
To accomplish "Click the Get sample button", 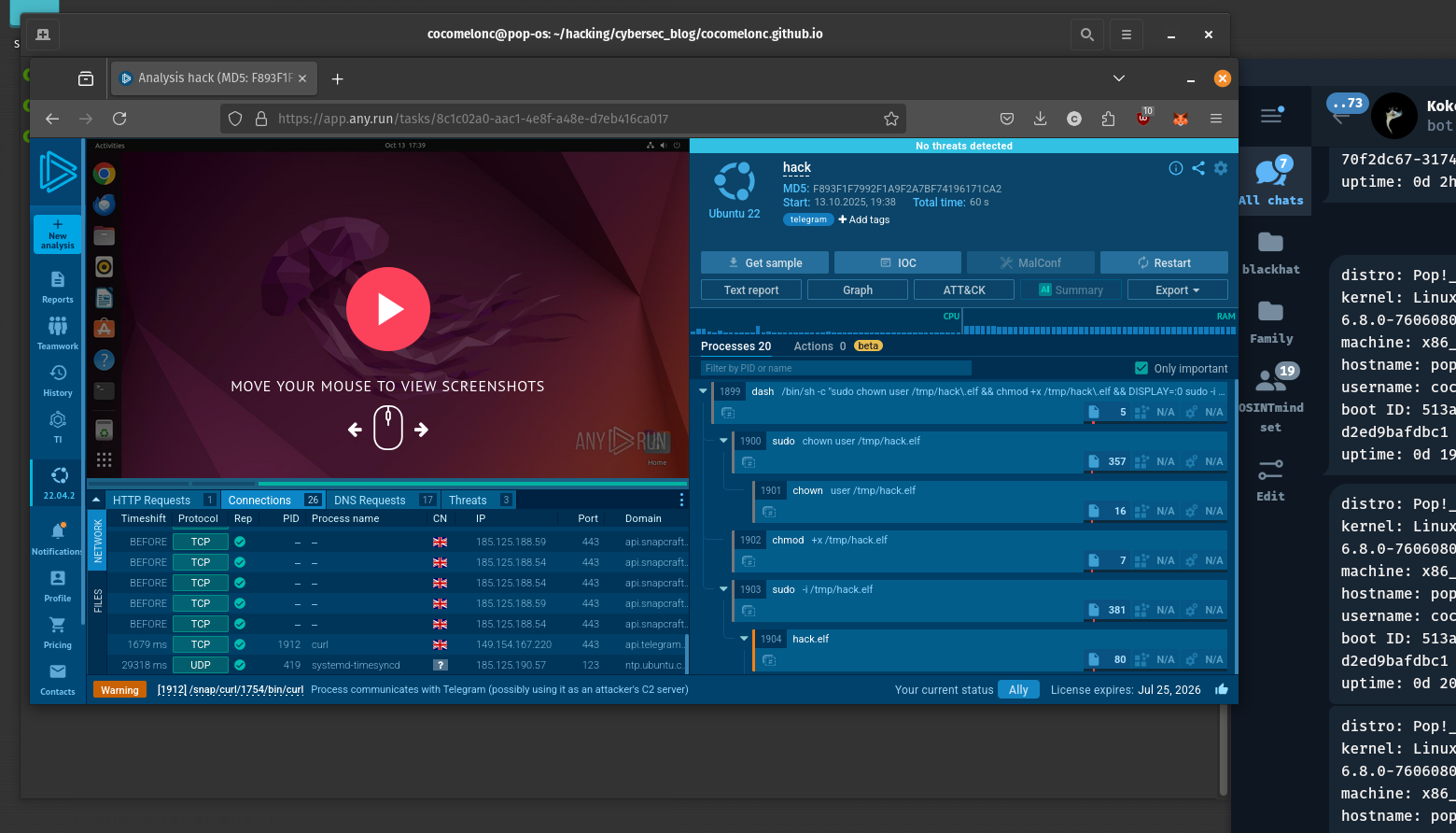I will coord(764,263).
